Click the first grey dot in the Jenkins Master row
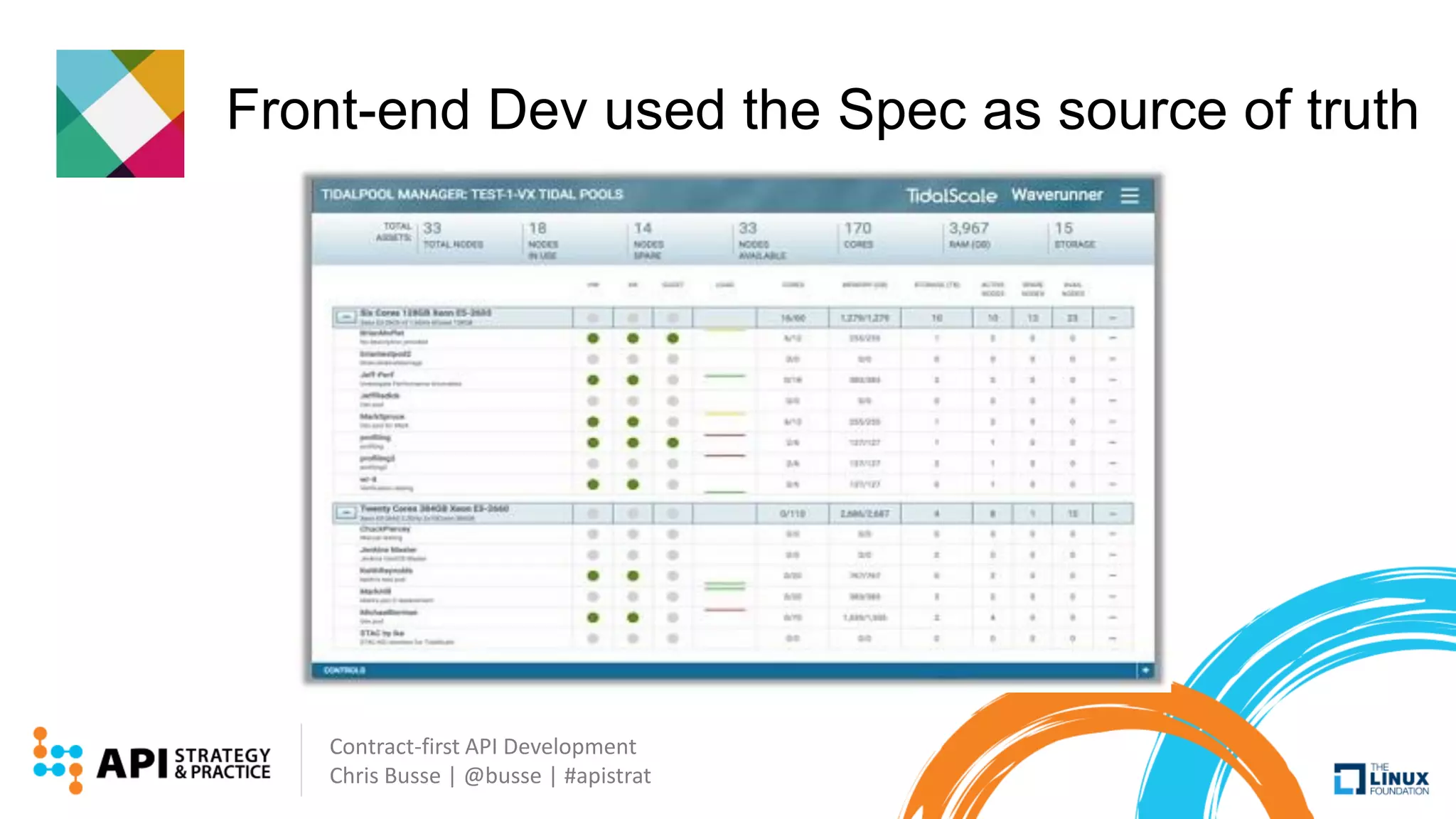The image size is (1456, 819). (593, 555)
